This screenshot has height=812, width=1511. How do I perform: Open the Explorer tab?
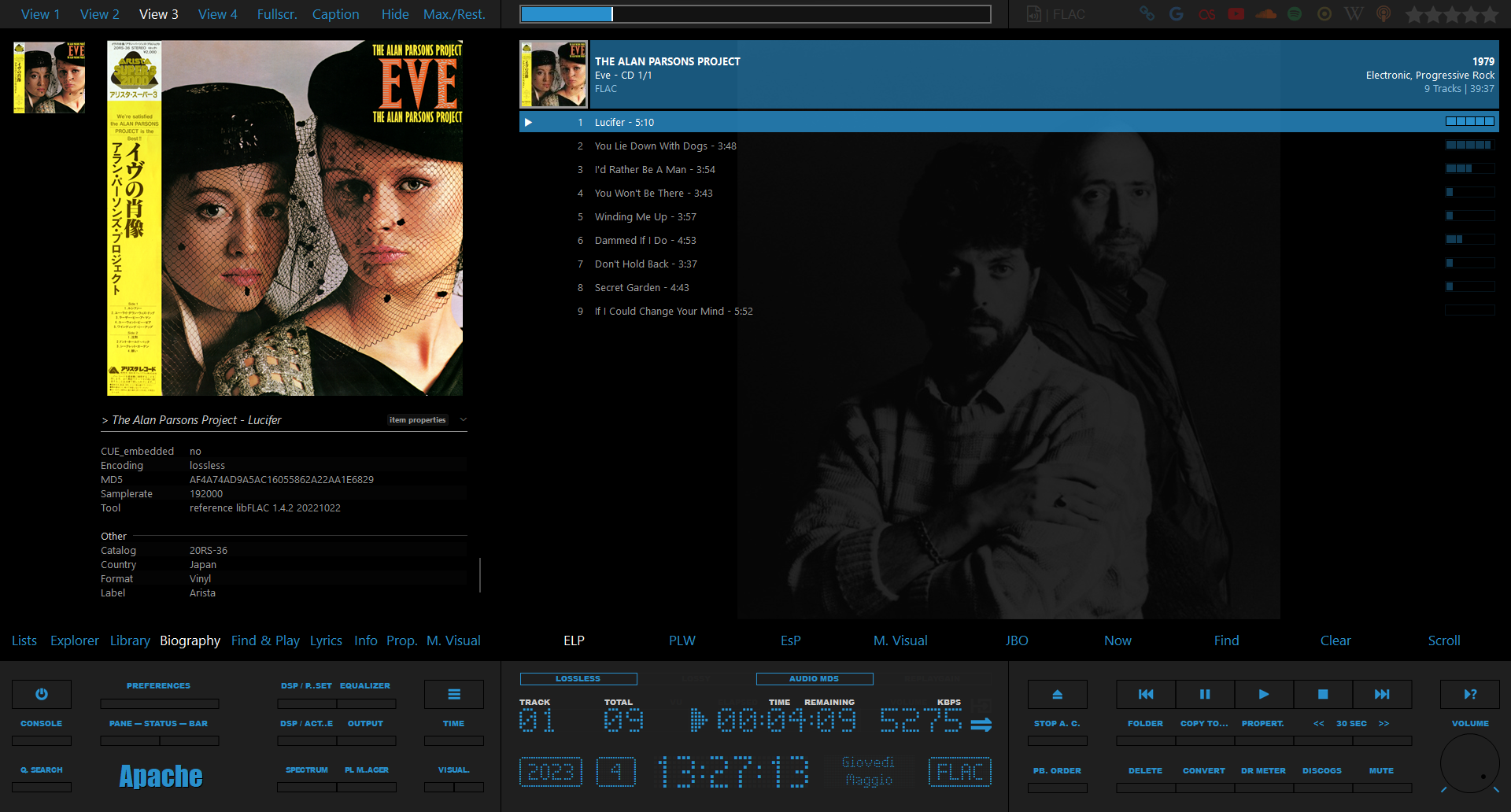(75, 640)
